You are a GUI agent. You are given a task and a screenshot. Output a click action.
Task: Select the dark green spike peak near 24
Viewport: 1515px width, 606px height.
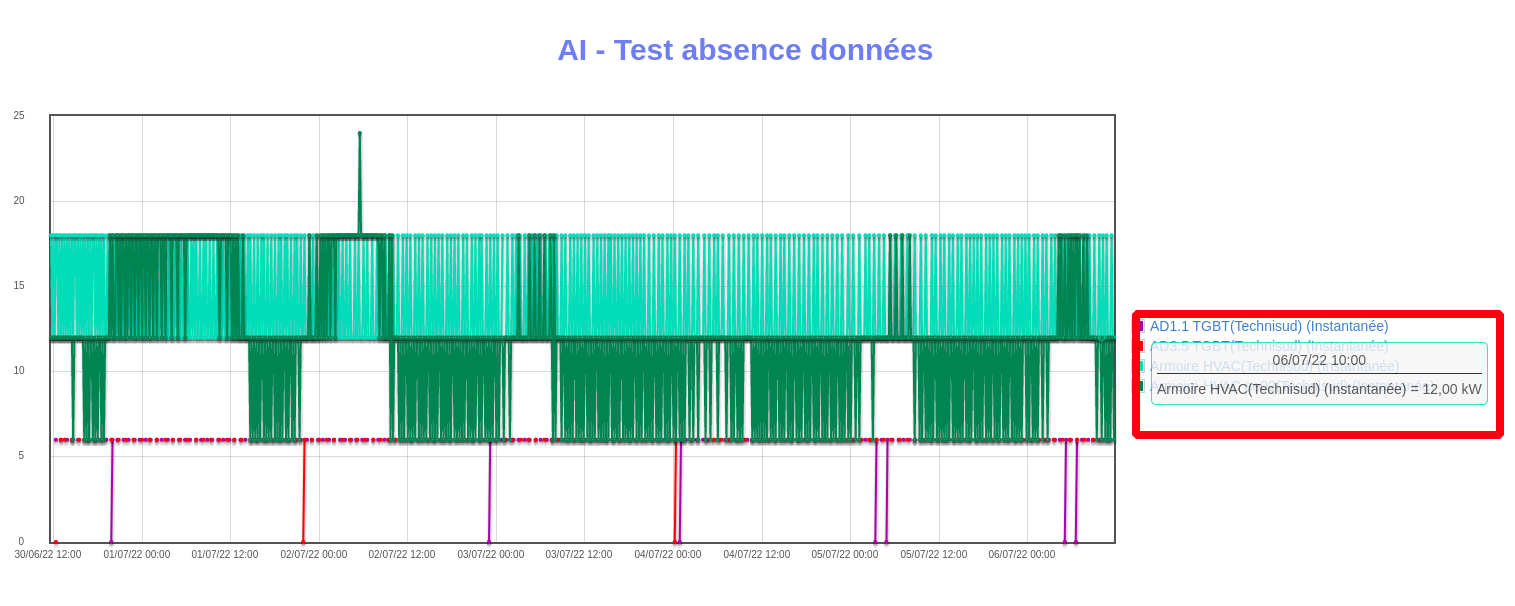[x=360, y=134]
